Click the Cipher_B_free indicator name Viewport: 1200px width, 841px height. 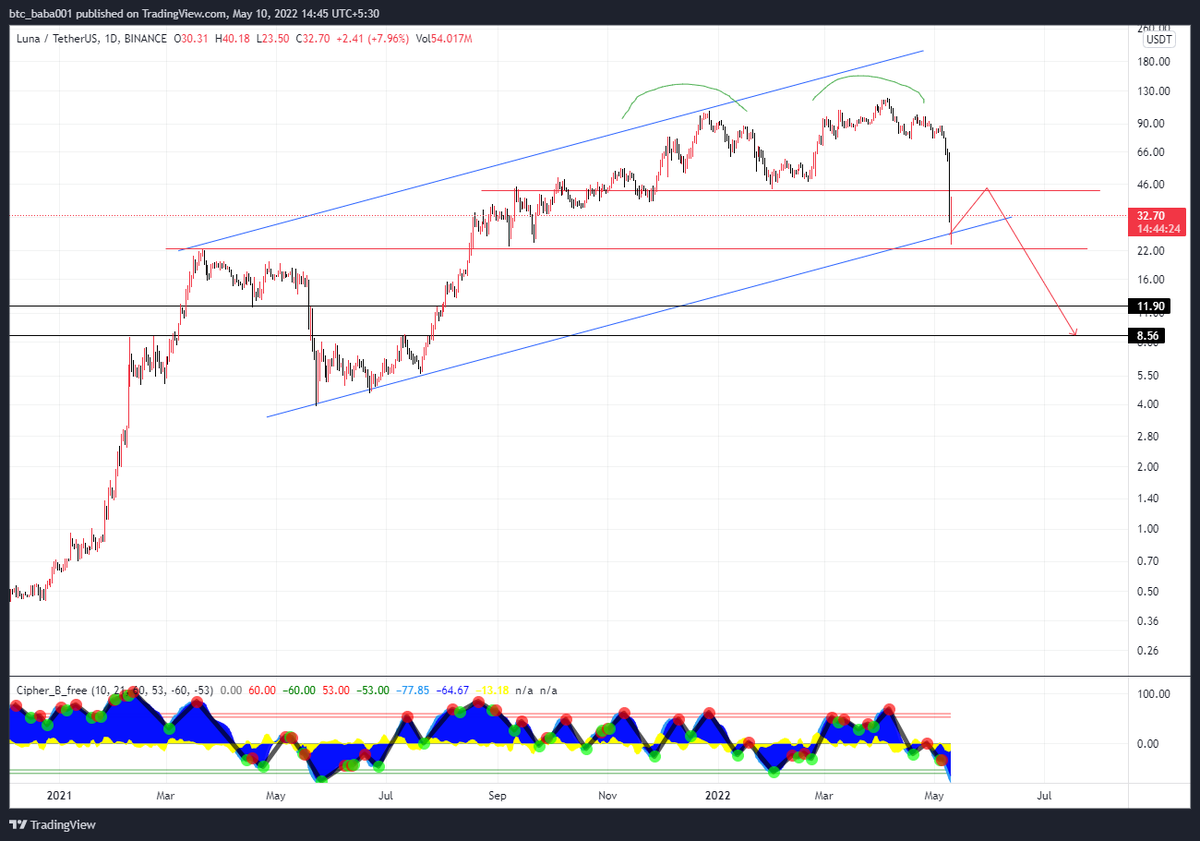50,691
